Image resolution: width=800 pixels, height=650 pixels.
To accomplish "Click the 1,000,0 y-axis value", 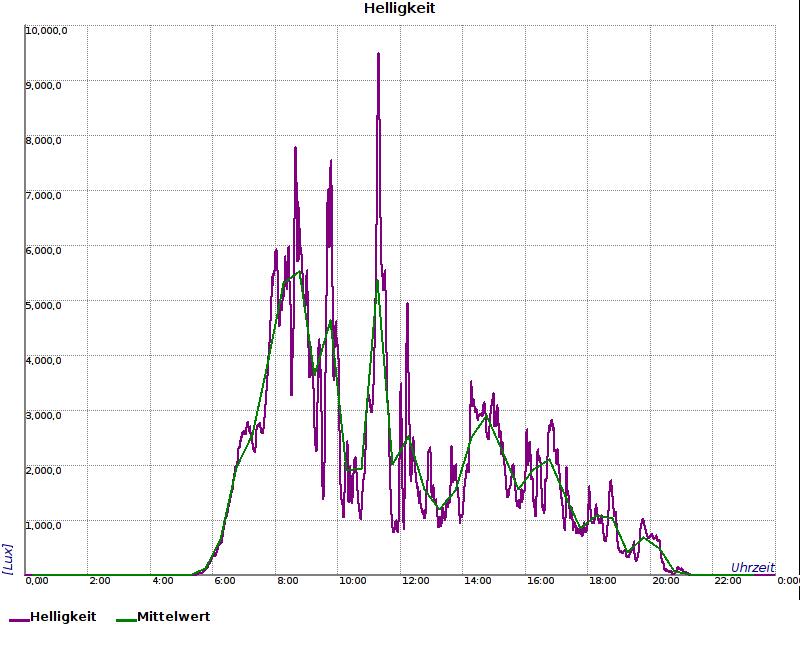I will 43,526.
